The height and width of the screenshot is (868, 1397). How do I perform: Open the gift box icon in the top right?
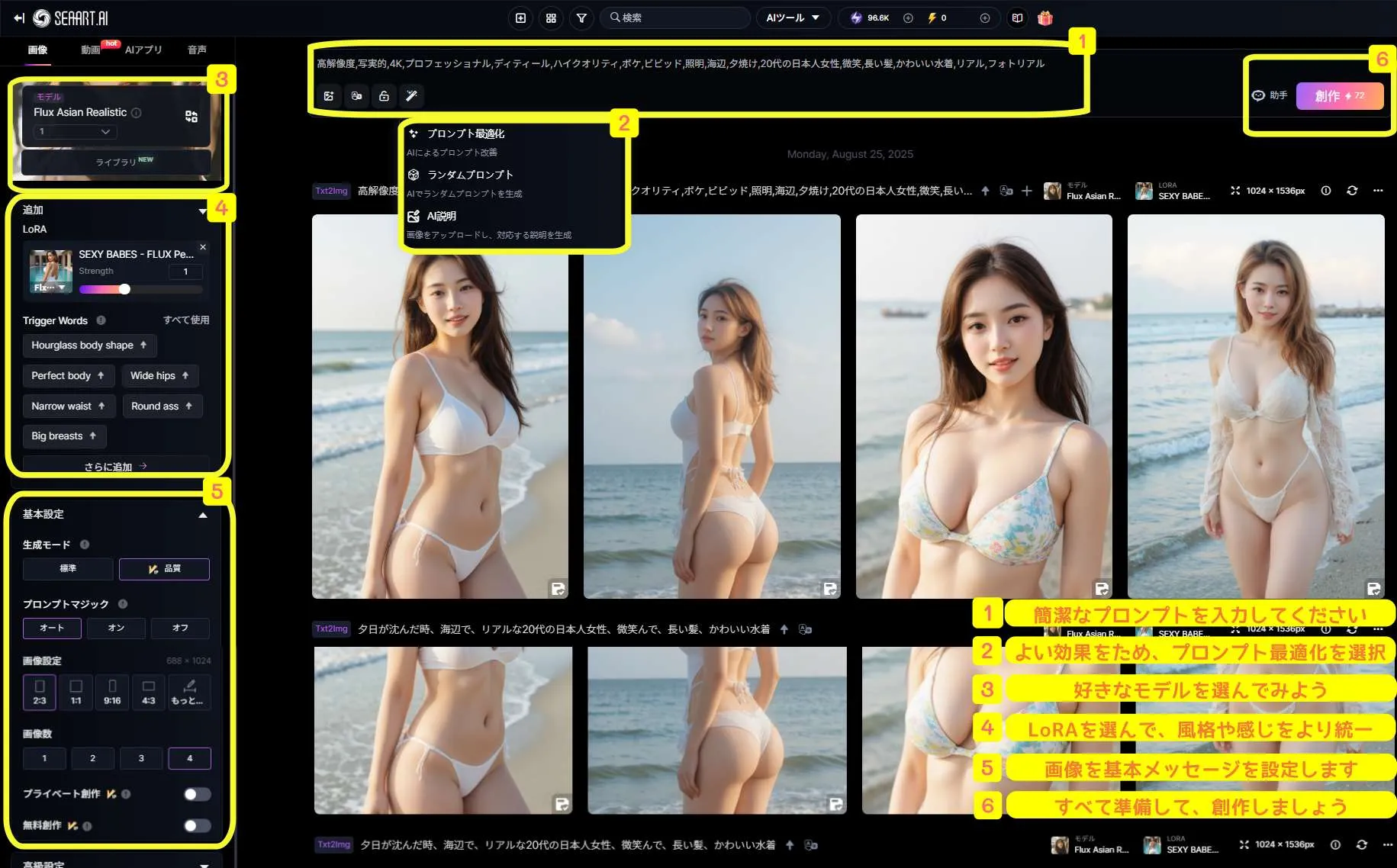(1045, 18)
